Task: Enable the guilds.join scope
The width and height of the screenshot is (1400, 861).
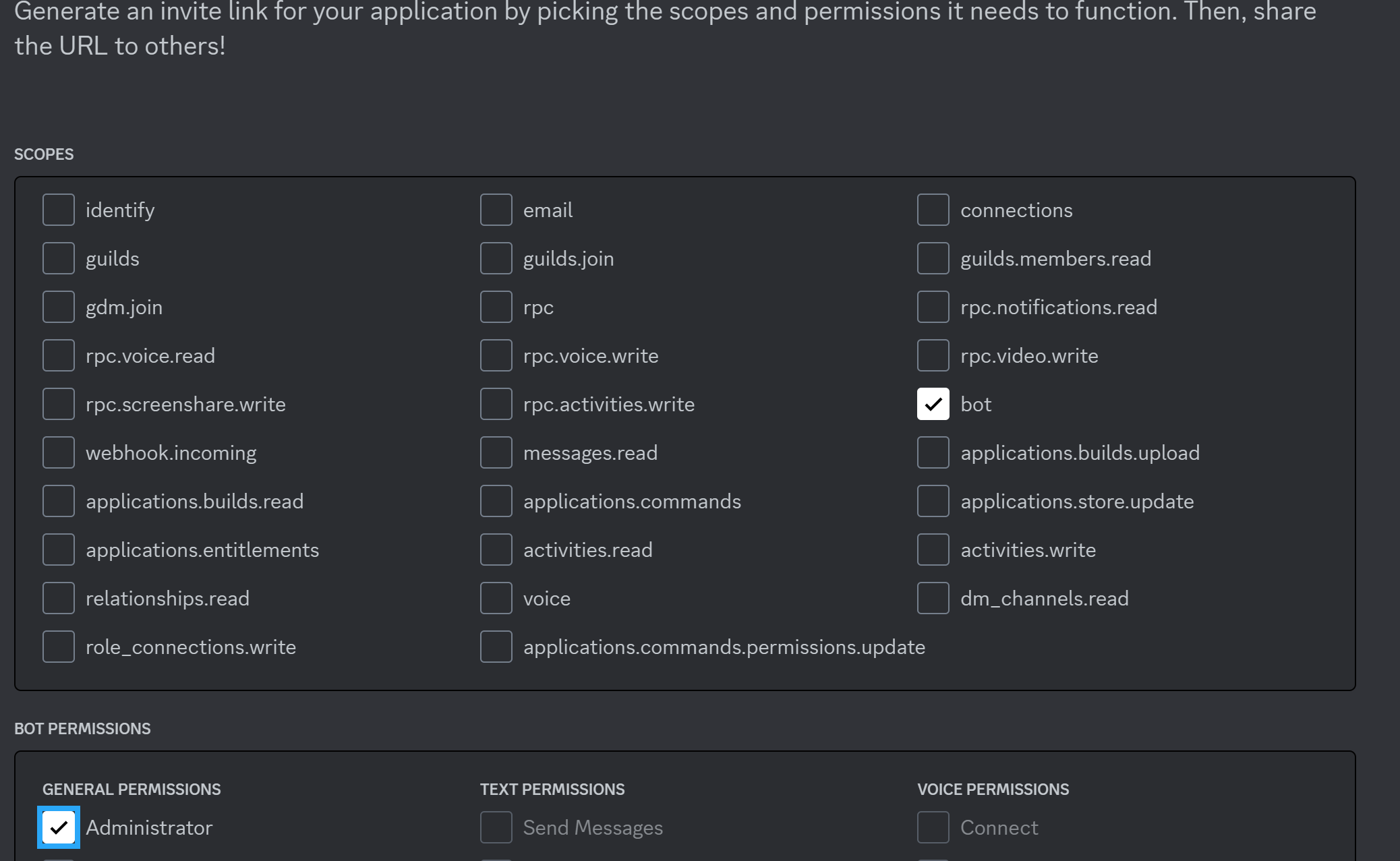Action: [496, 258]
